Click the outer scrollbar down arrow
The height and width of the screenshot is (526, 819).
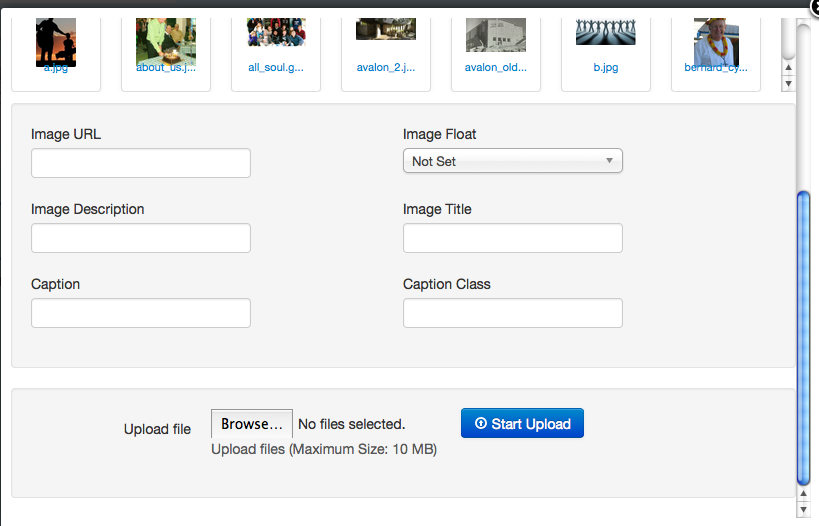point(802,509)
